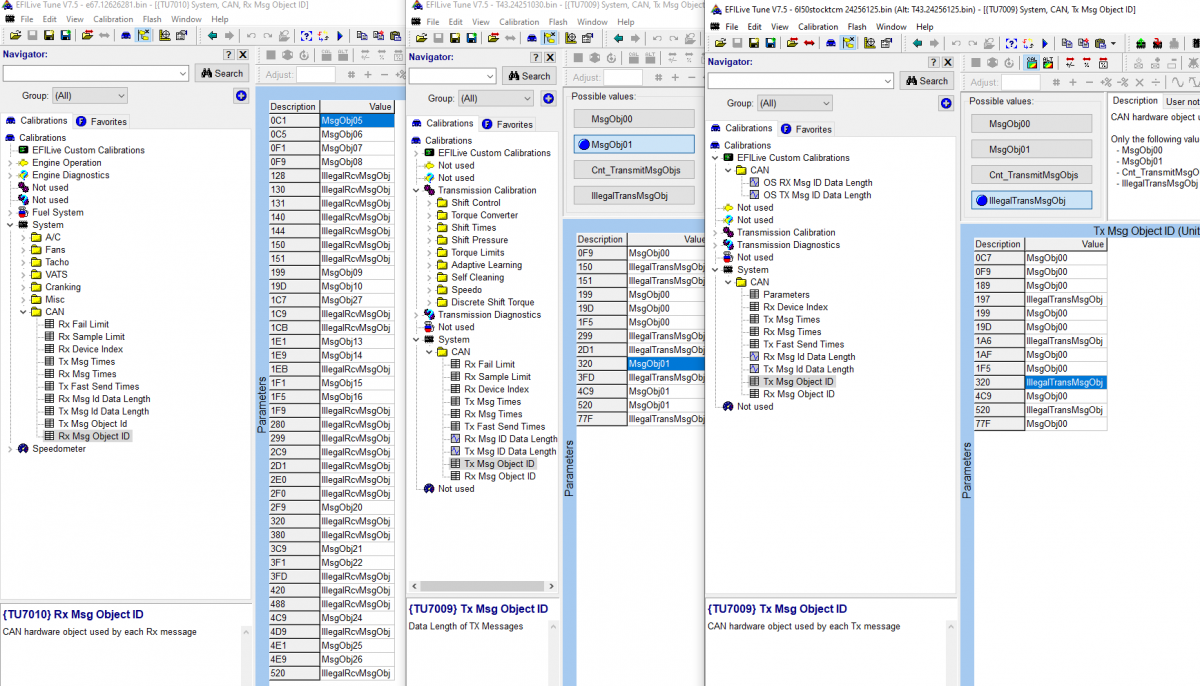
Task: Select IllegalTransMsgObj value in T43.24251030 window
Action: pyautogui.click(x=634, y=195)
